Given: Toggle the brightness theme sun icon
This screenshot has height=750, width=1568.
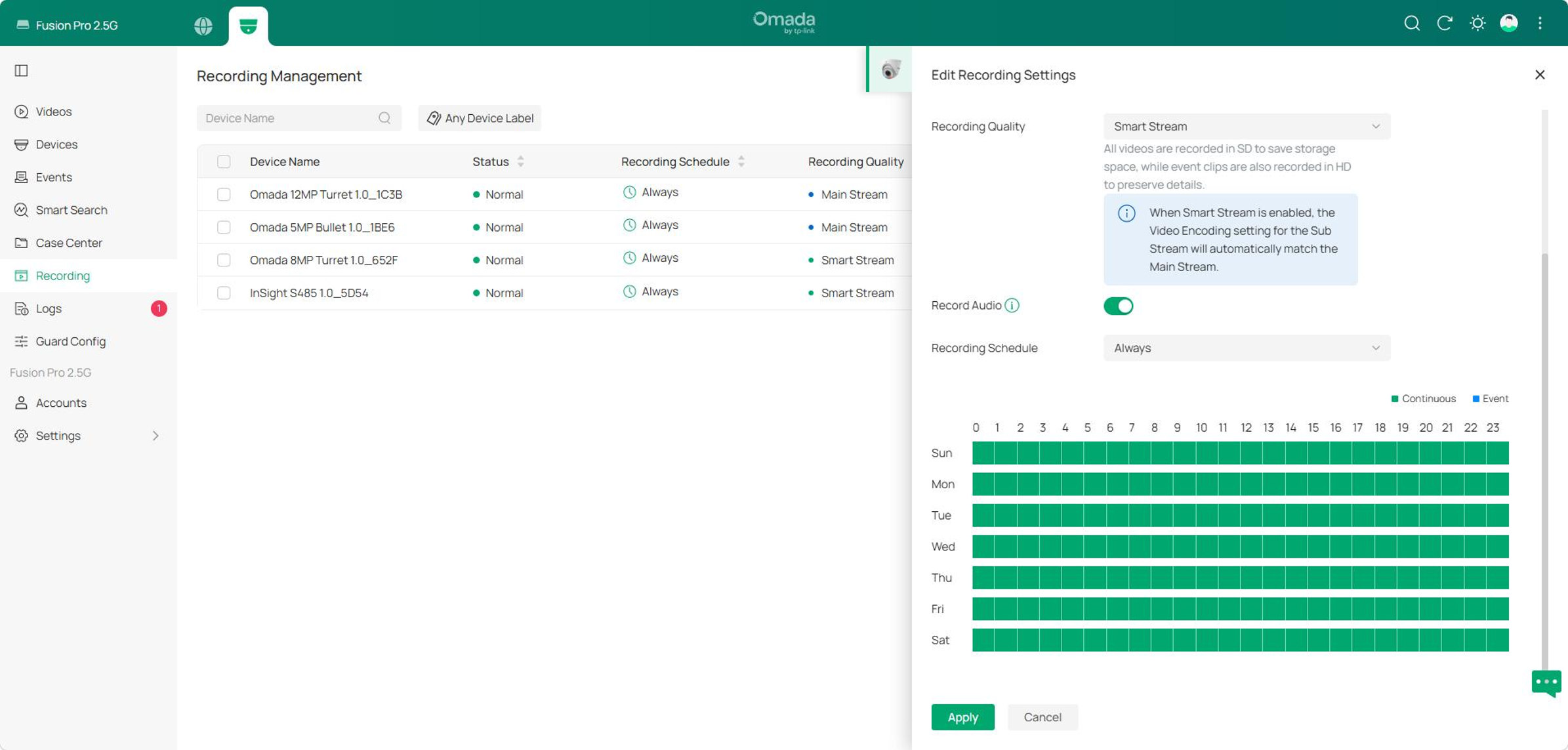Looking at the screenshot, I should tap(1477, 24).
